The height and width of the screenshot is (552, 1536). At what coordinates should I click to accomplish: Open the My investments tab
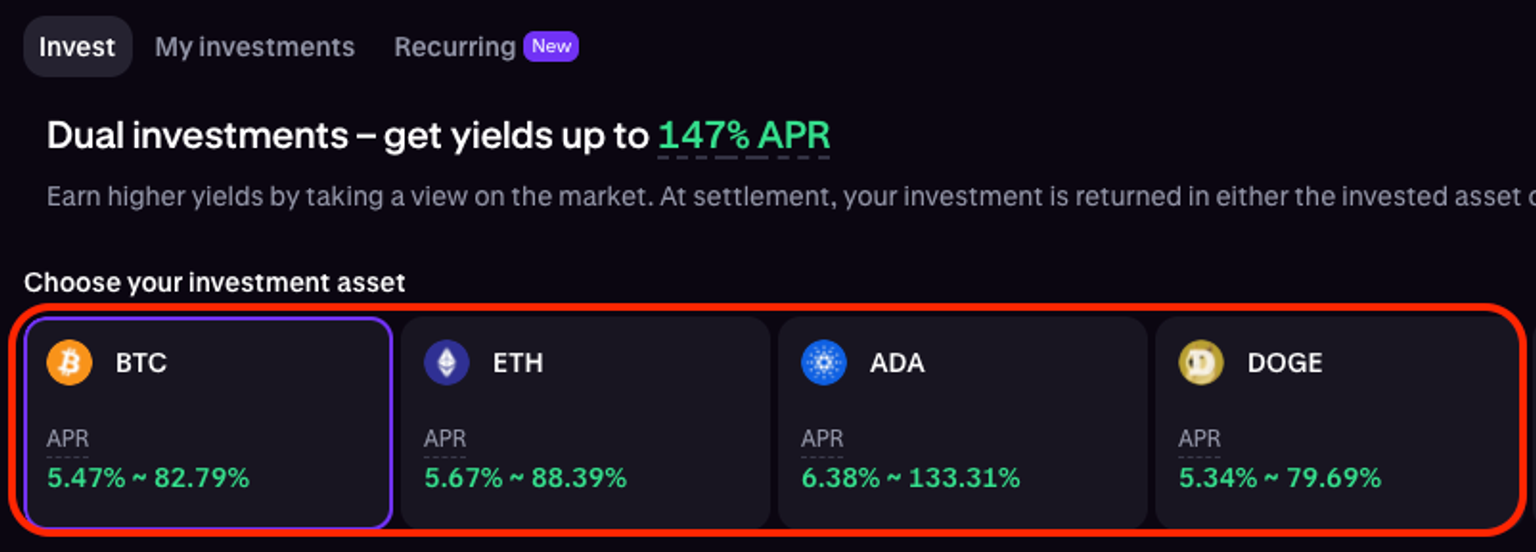coord(255,47)
